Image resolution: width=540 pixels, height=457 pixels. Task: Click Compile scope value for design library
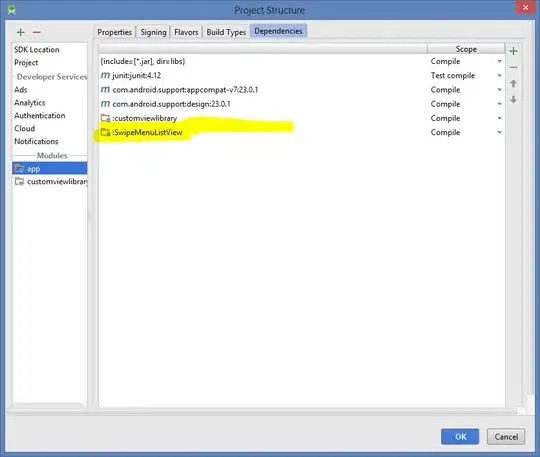click(445, 104)
